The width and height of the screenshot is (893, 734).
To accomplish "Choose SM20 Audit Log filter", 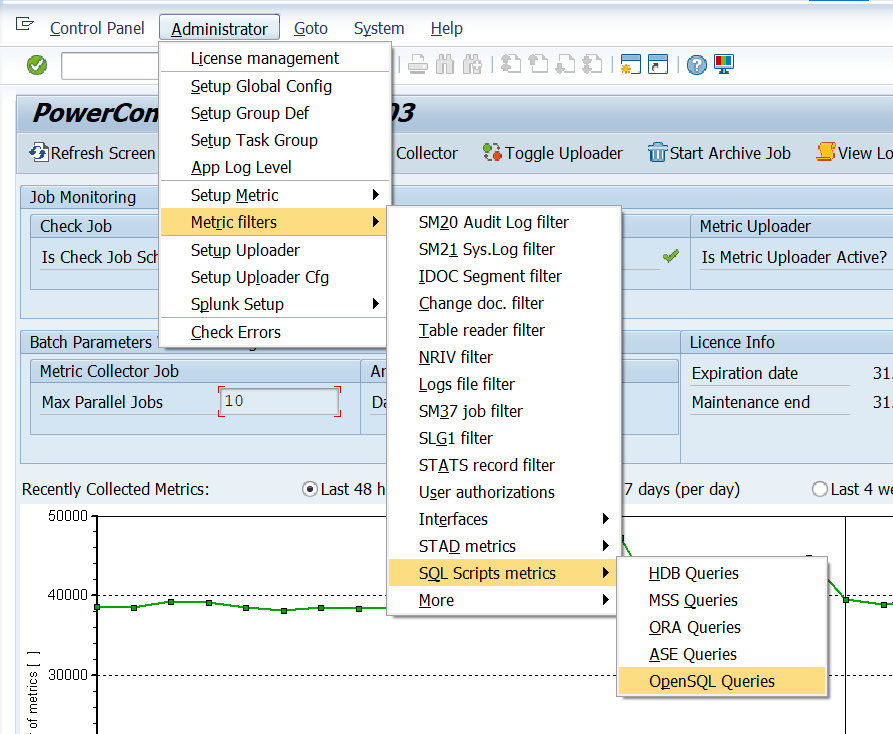I will click(493, 222).
